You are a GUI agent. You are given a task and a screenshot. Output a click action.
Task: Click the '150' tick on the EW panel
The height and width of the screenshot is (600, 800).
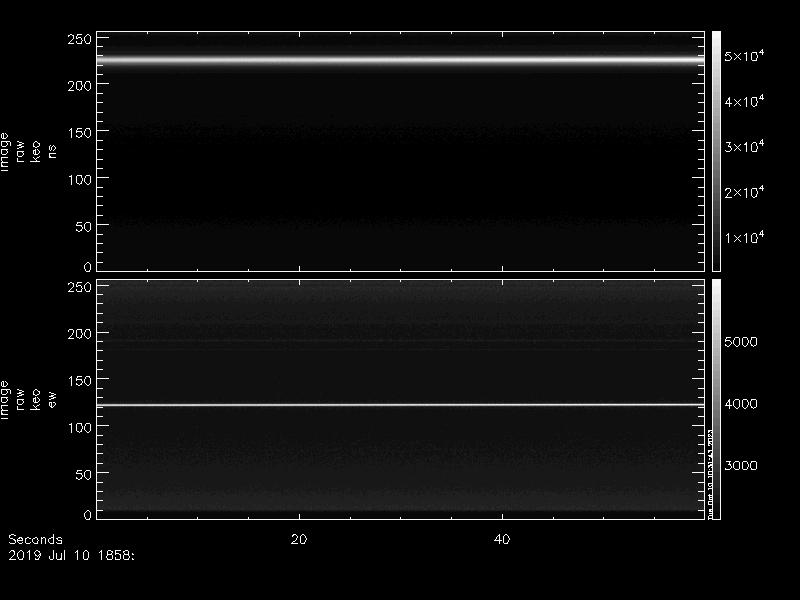[80, 381]
